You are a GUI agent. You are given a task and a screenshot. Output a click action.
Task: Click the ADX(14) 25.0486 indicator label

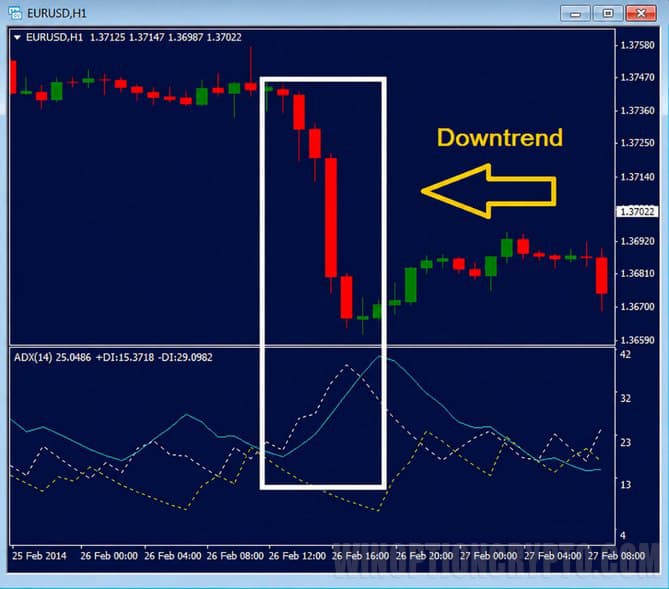[x=52, y=357]
